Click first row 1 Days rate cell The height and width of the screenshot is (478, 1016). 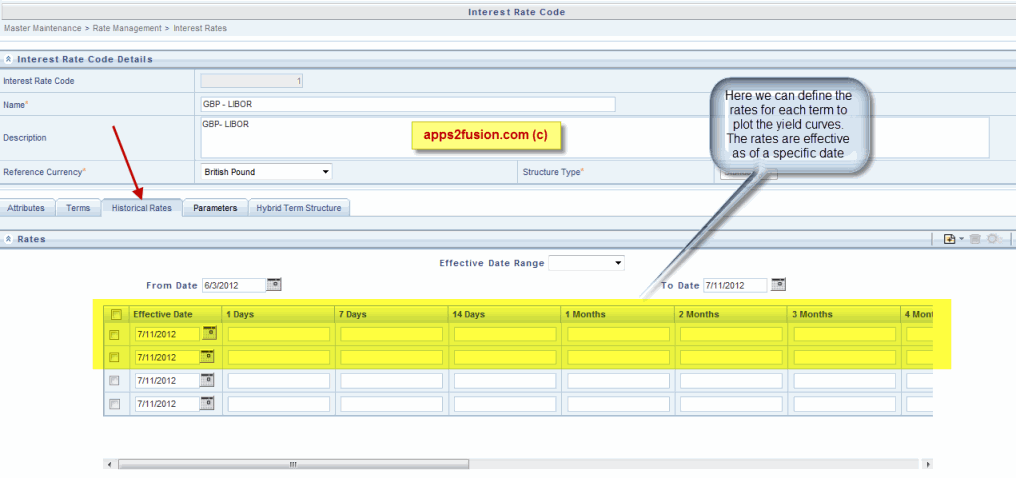click(279, 334)
